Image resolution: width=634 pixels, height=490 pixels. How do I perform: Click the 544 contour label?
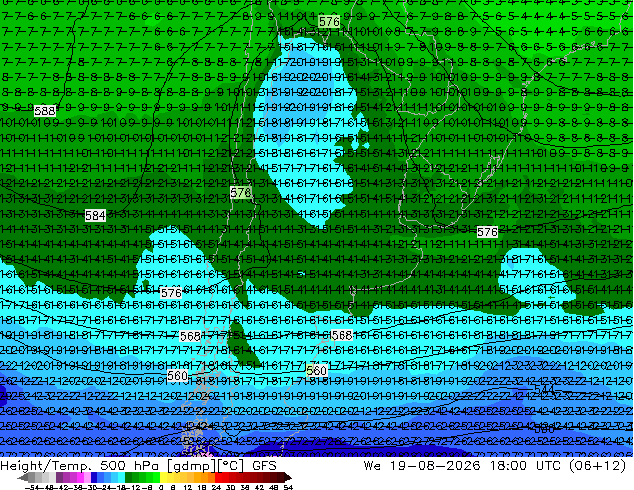[x=544, y=389]
